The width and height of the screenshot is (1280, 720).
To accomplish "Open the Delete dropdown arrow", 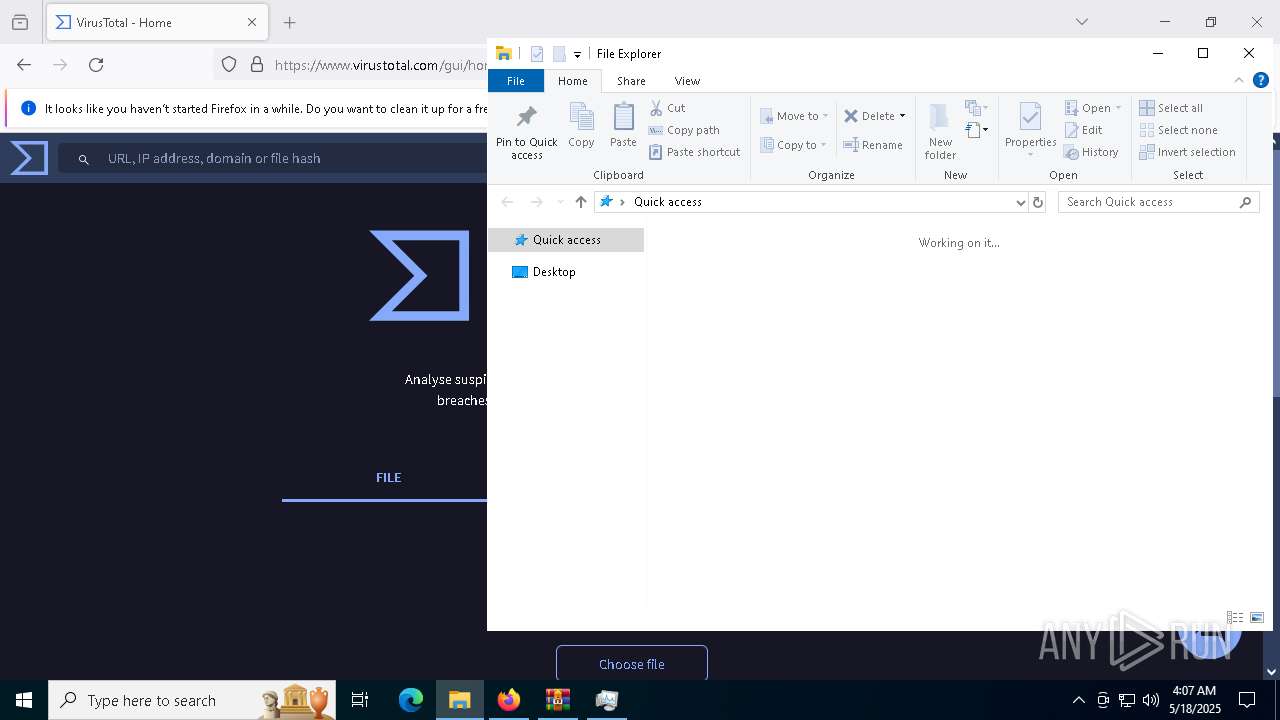I will tap(902, 116).
